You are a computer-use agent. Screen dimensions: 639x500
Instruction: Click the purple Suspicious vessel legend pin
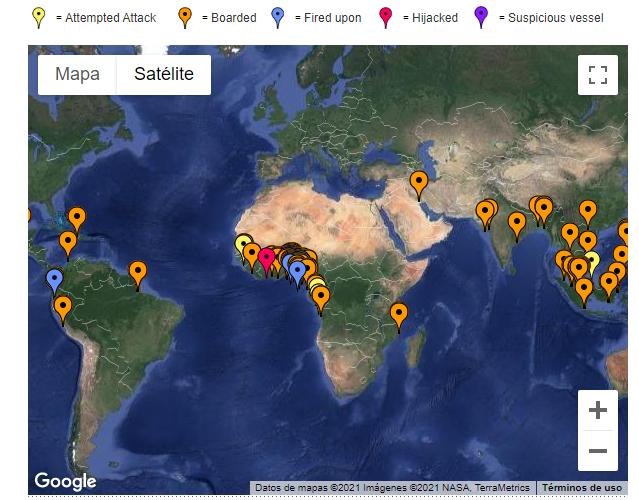click(x=481, y=18)
